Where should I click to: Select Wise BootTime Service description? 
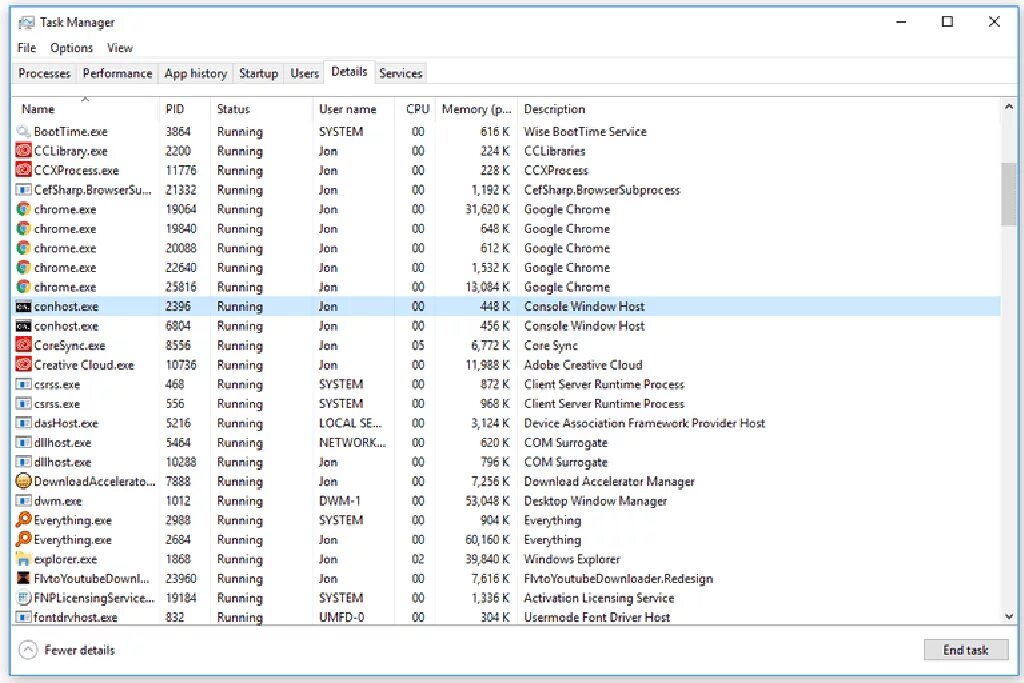585,131
